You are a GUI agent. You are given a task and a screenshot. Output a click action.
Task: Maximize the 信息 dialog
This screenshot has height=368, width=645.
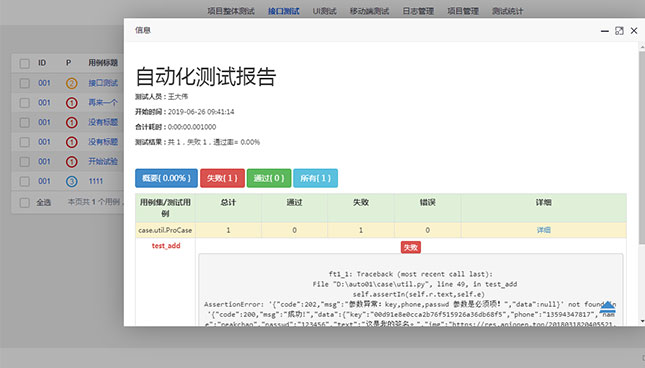[x=619, y=31]
